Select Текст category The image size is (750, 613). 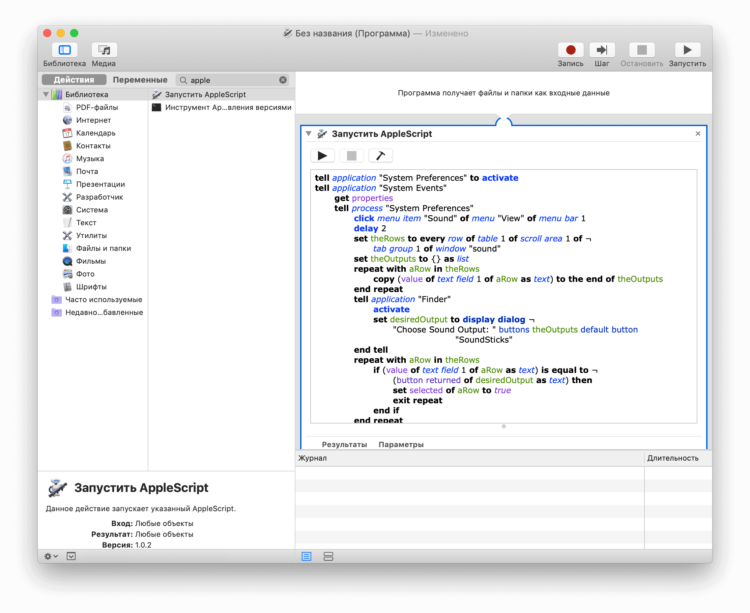(x=94, y=222)
